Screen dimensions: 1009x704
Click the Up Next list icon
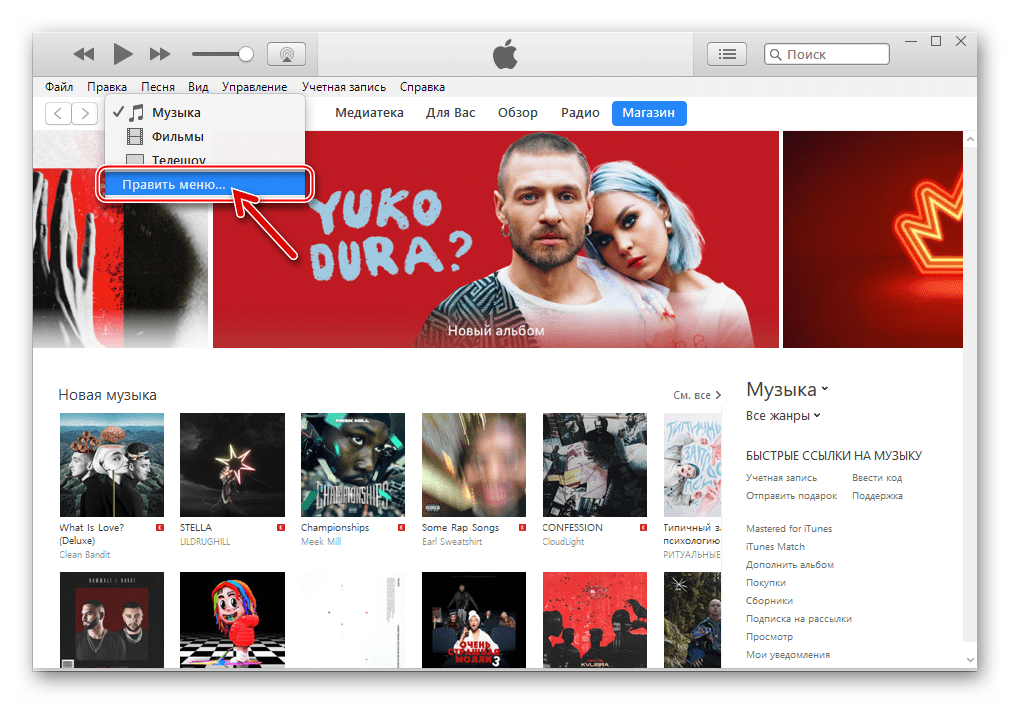727,54
